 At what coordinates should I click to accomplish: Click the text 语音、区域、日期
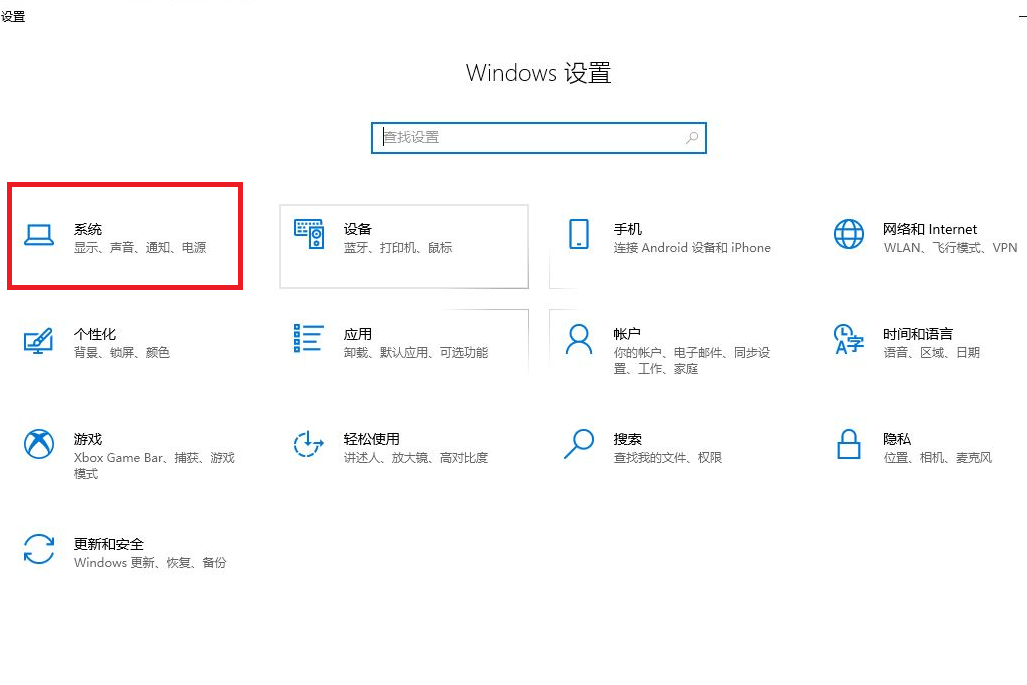931,352
